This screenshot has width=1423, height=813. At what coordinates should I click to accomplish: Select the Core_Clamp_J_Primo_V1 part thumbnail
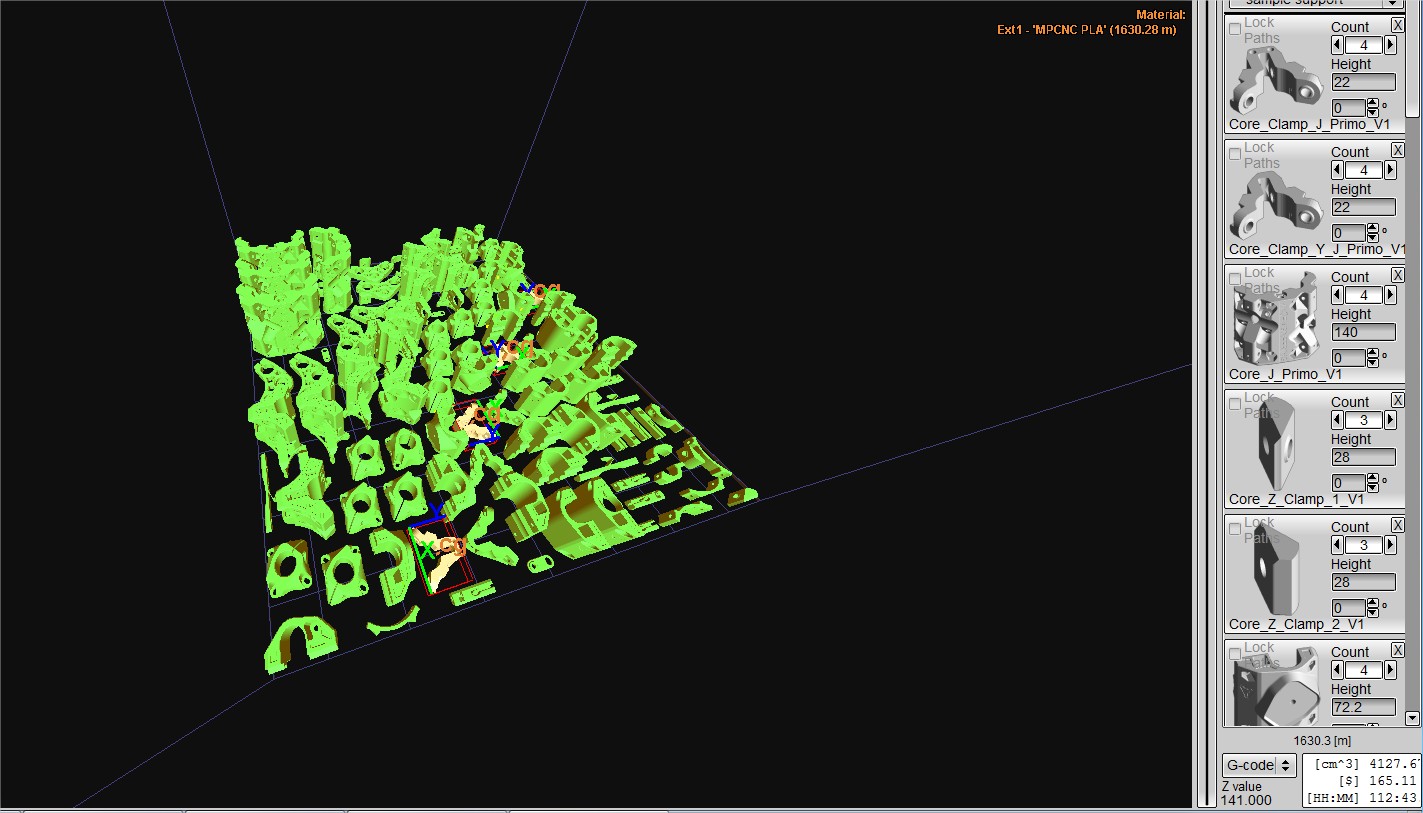point(1277,79)
